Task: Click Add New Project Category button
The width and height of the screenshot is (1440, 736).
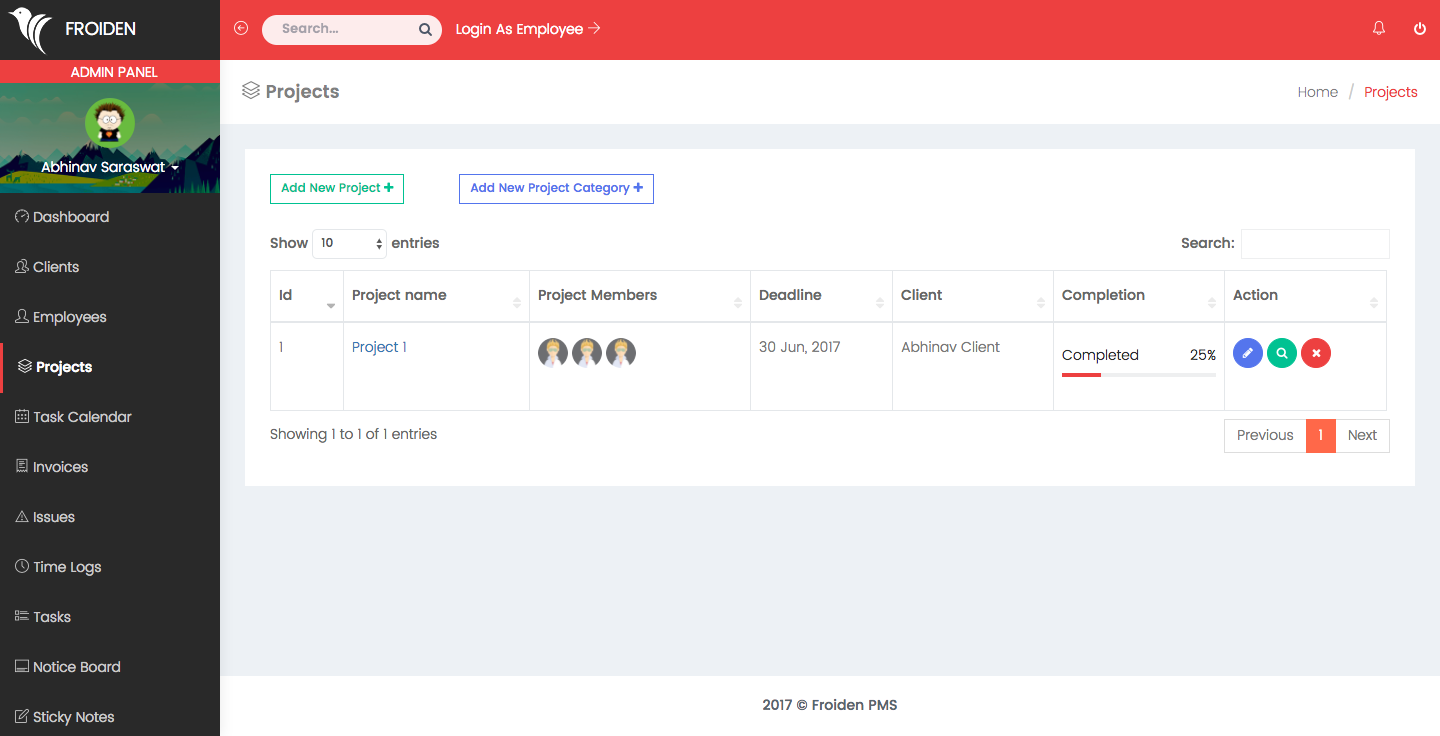Action: (x=556, y=188)
